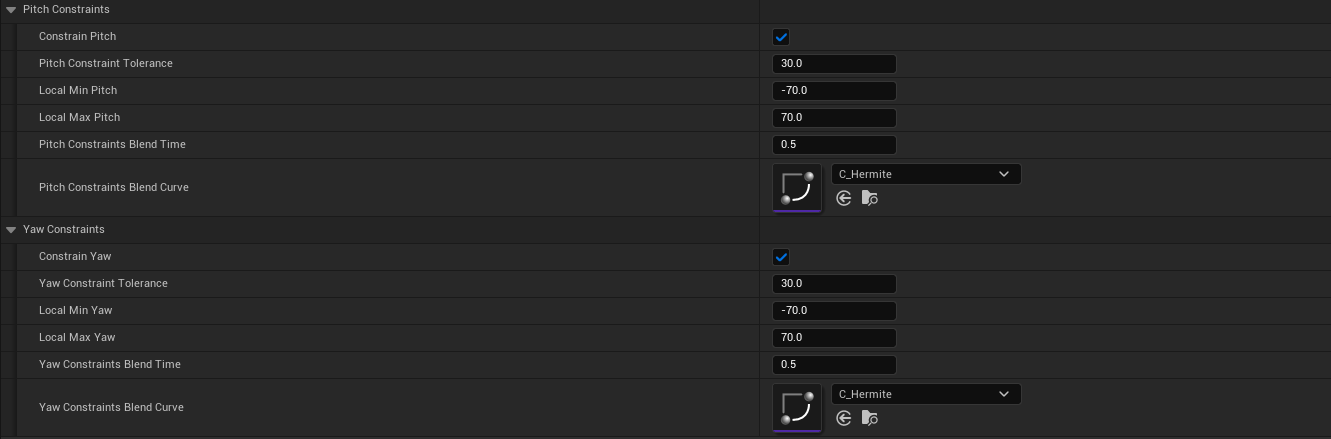The height and width of the screenshot is (439, 1331).
Task: Edit the Pitch Constraint Tolerance value
Action: click(x=834, y=64)
